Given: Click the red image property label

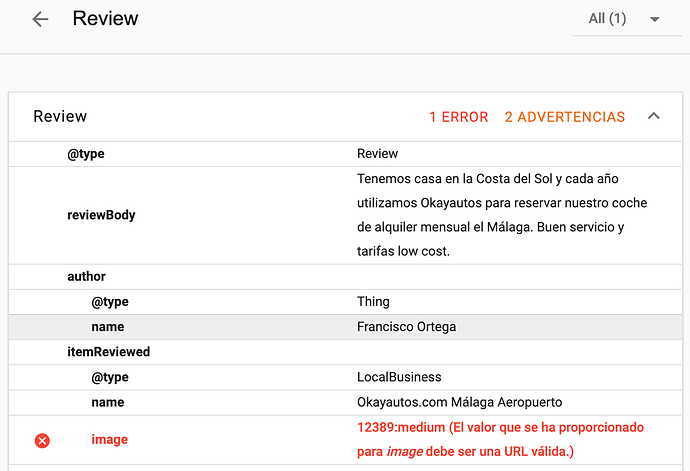Looking at the screenshot, I should pyautogui.click(x=110, y=439).
